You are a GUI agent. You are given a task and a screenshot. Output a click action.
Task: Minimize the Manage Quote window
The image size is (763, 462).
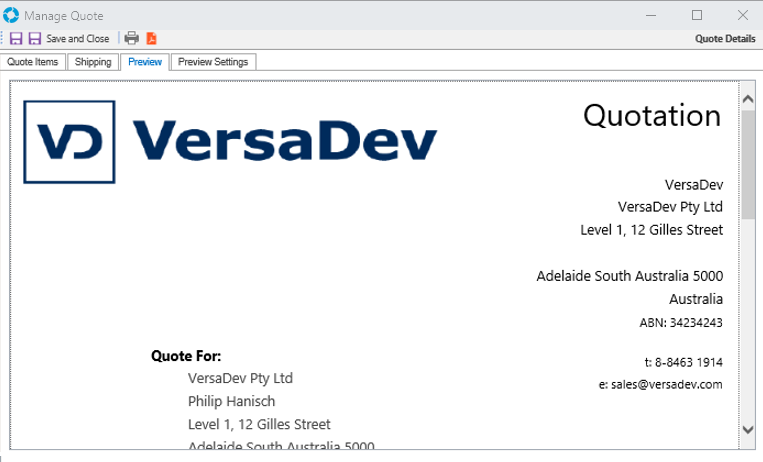pyautogui.click(x=651, y=15)
